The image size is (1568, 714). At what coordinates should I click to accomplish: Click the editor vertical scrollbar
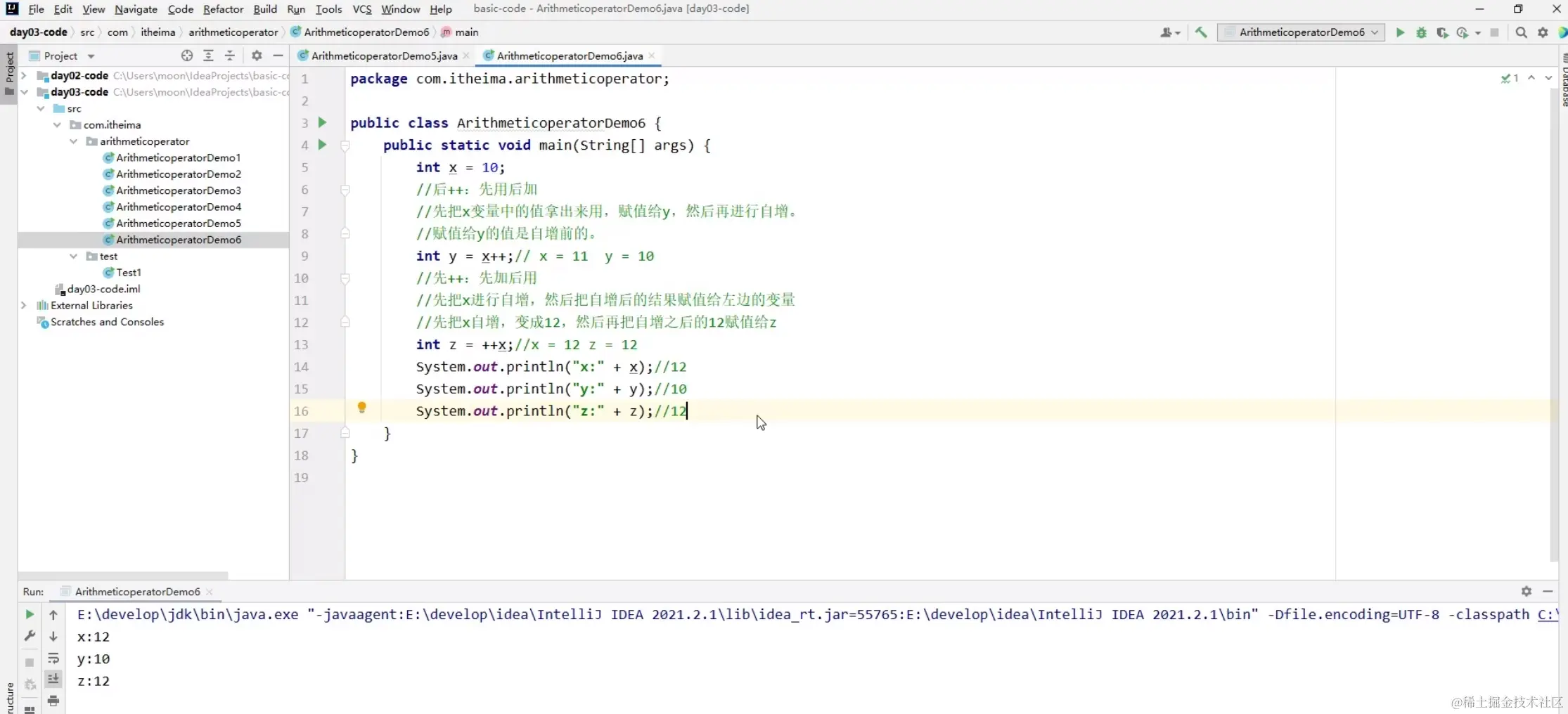coord(1554,323)
